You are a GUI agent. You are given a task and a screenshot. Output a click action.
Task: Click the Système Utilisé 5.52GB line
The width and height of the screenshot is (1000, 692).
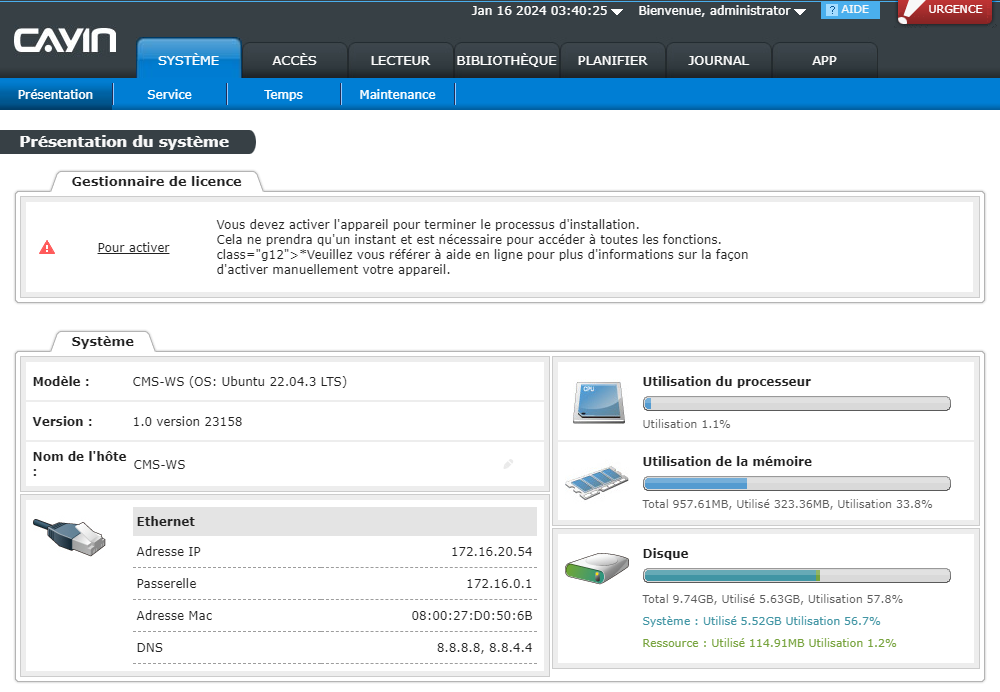tap(761, 621)
